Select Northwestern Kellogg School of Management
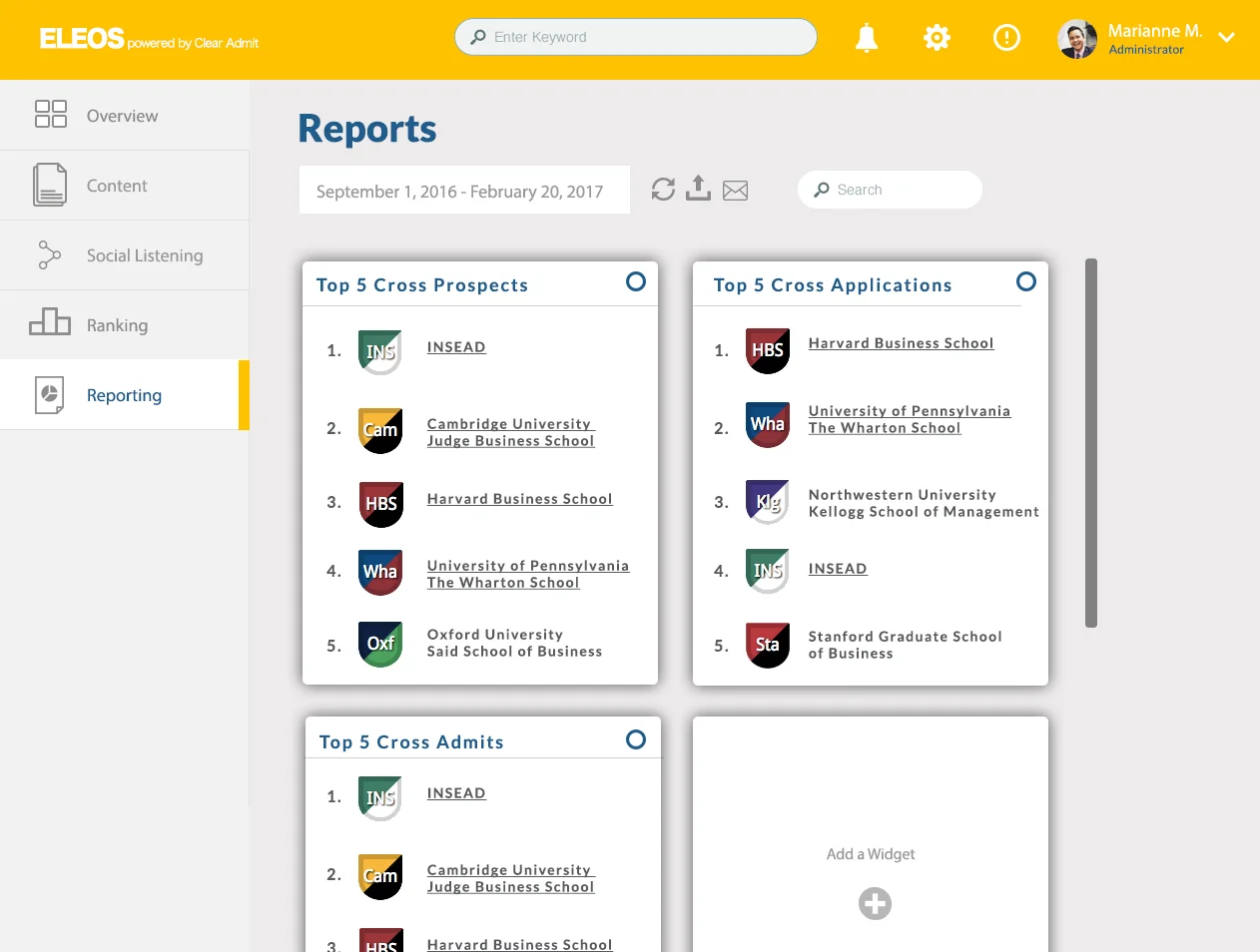This screenshot has width=1260, height=952. [x=924, y=503]
